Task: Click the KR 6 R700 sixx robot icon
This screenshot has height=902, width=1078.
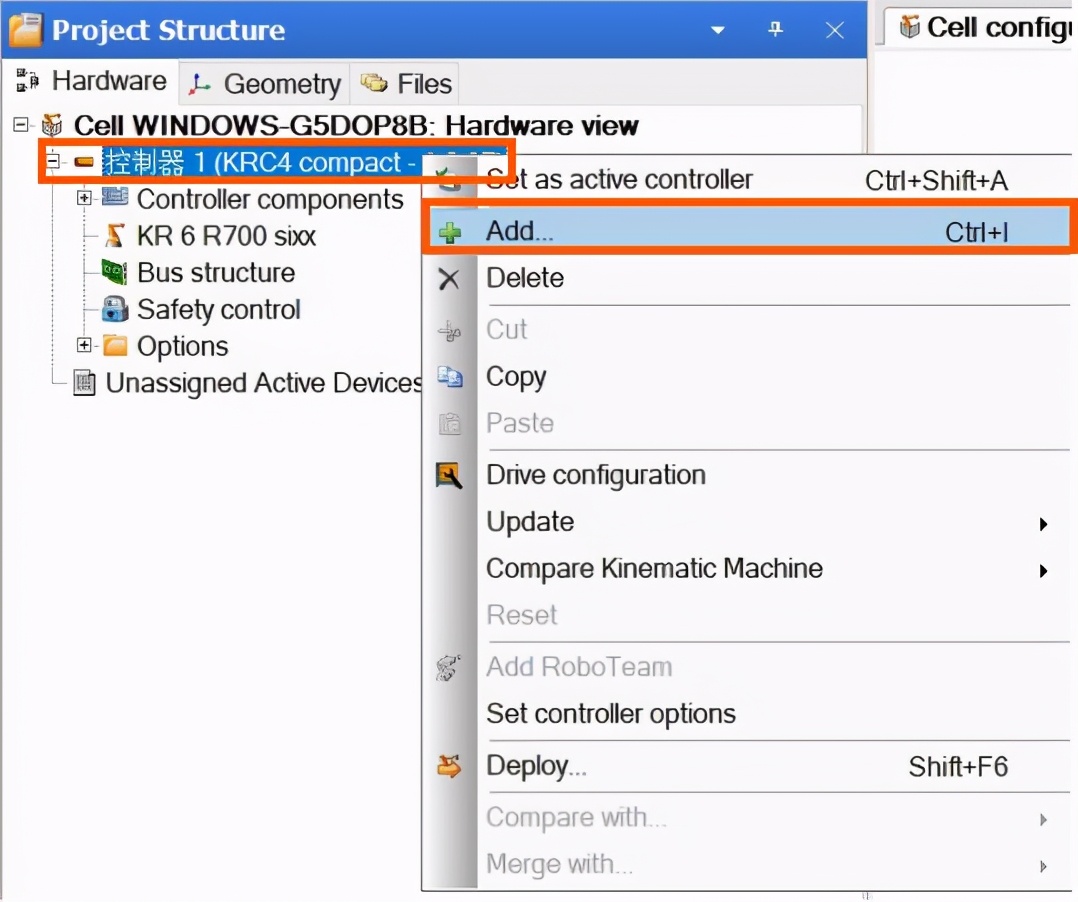Action: (x=116, y=236)
